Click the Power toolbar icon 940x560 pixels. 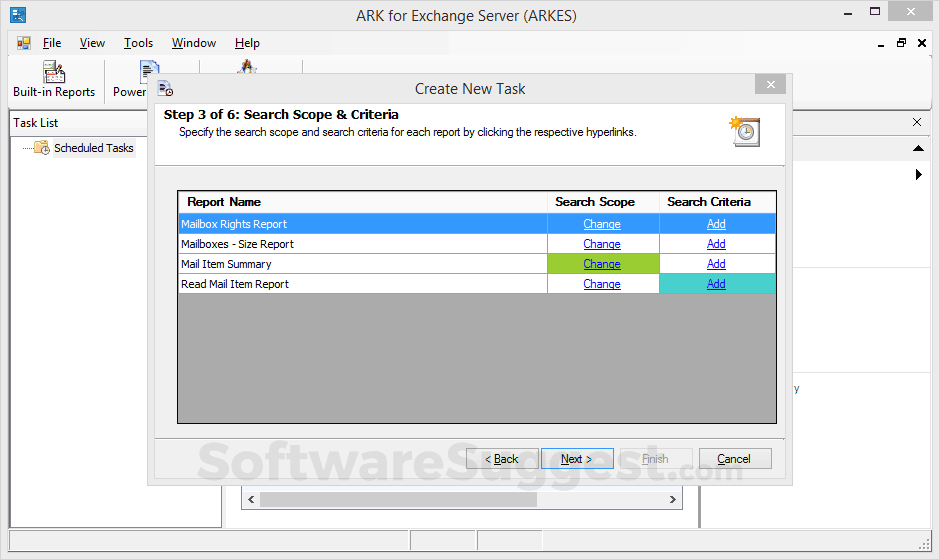click(148, 72)
